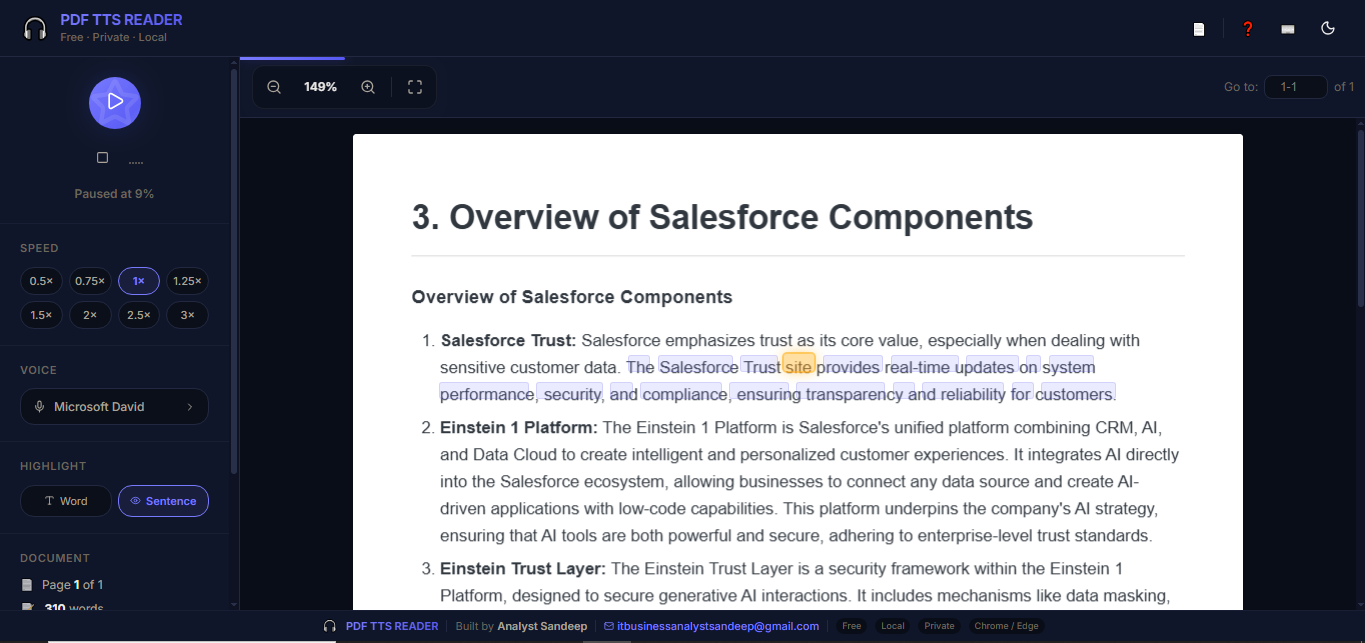
Task: Click the 149% zoom level value
Action: [x=320, y=87]
